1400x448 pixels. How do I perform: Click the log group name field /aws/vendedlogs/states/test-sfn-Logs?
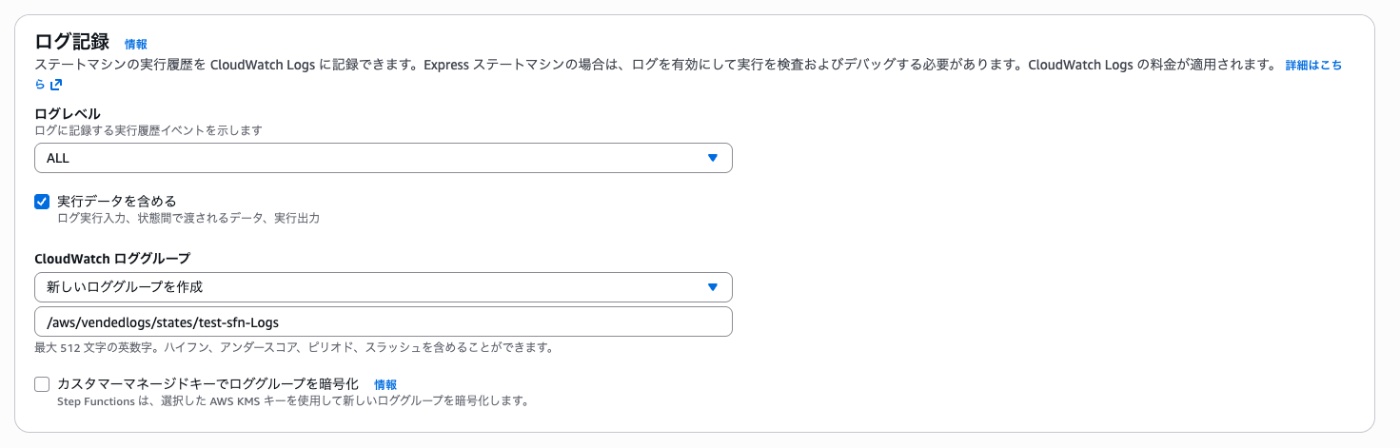[x=383, y=322]
